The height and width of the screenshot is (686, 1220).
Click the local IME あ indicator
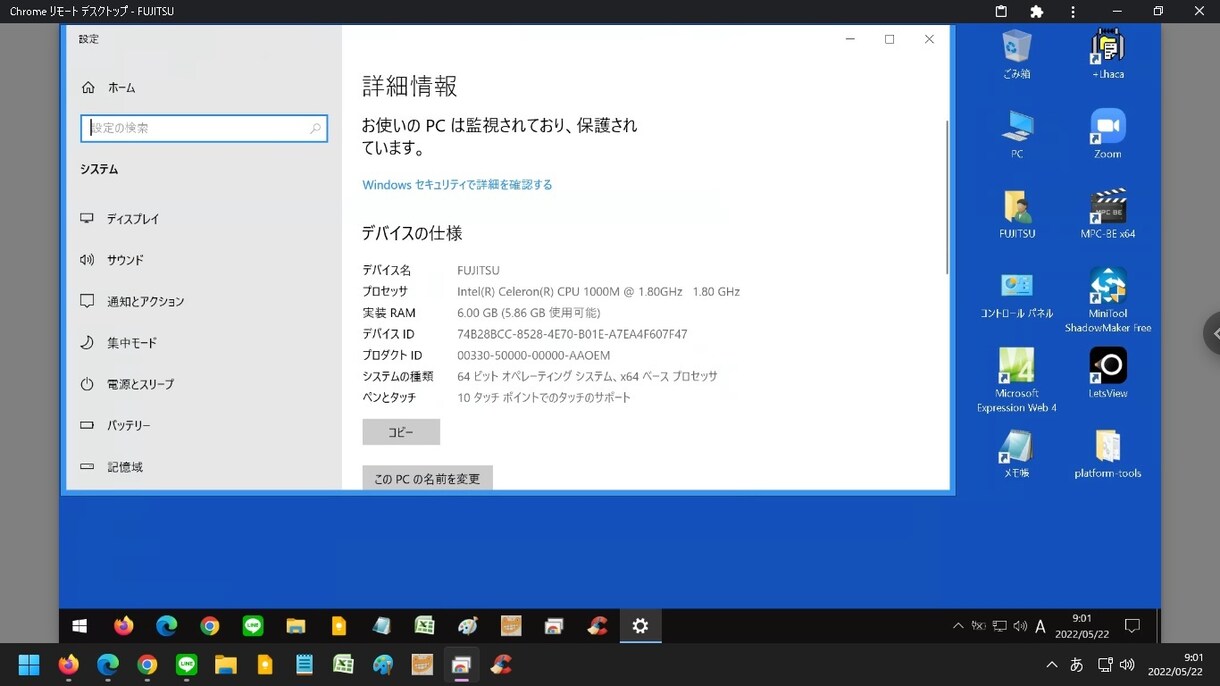point(1077,665)
